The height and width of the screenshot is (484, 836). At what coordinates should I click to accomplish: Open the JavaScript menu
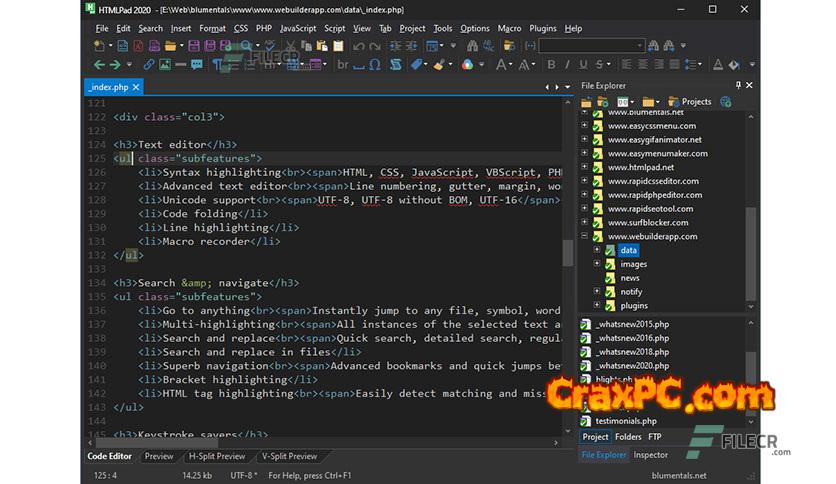click(x=298, y=28)
